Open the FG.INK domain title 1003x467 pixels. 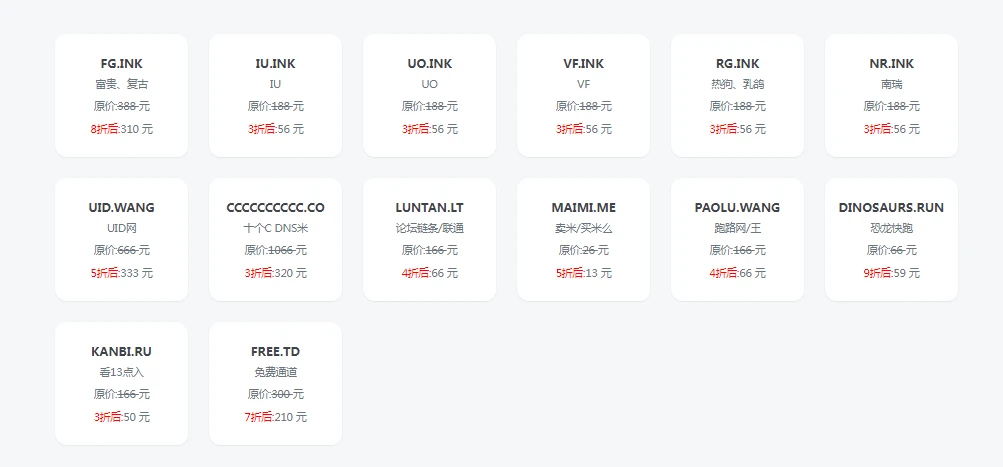(121, 64)
